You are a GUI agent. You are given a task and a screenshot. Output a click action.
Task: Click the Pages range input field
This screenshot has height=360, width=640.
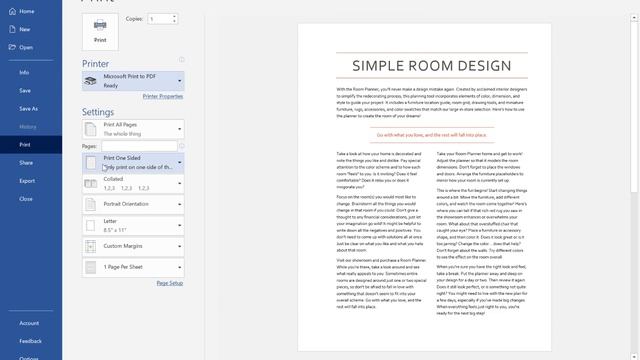pos(139,146)
